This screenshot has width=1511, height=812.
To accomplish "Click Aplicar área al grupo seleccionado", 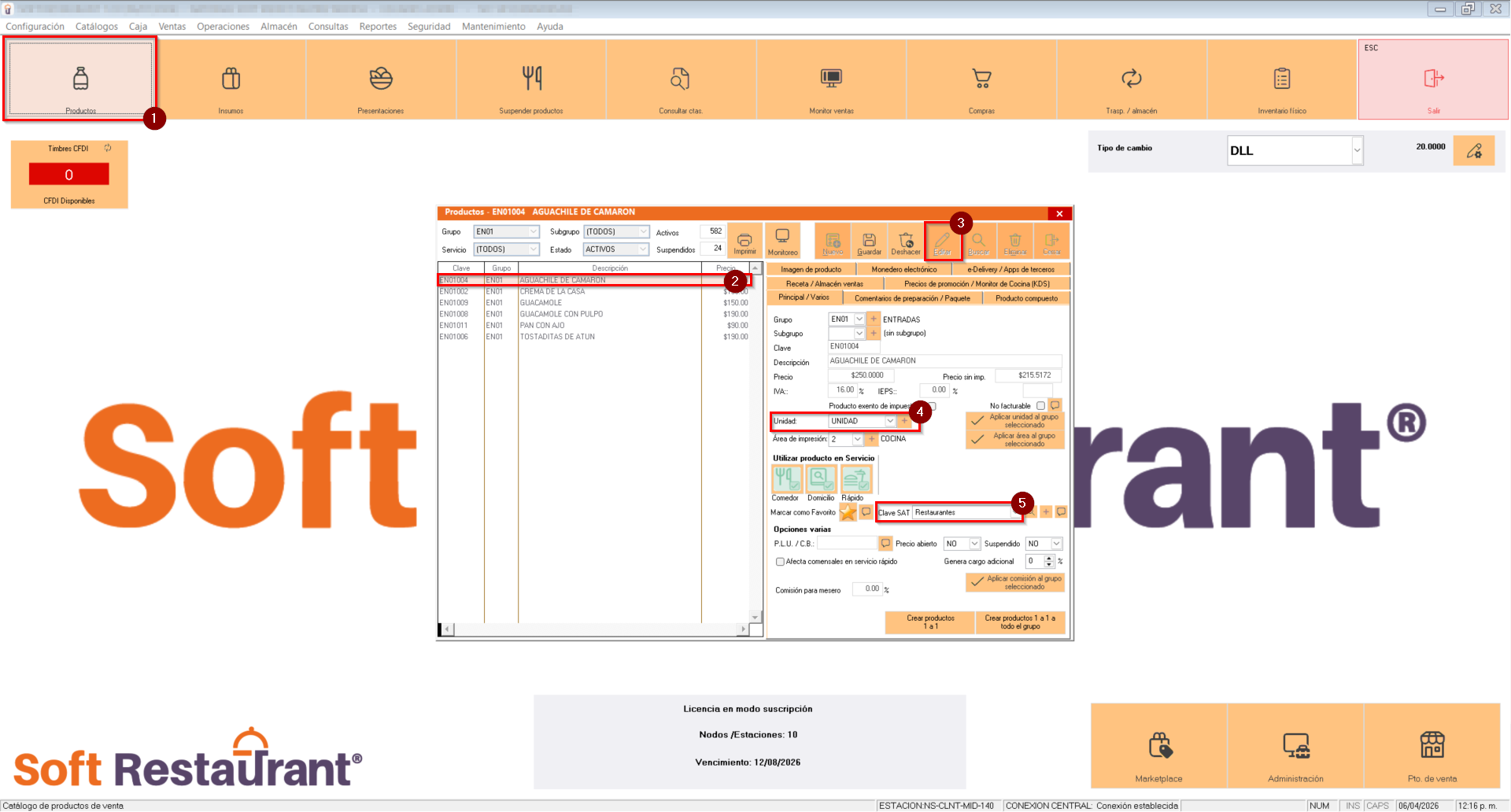I will pos(1015,440).
